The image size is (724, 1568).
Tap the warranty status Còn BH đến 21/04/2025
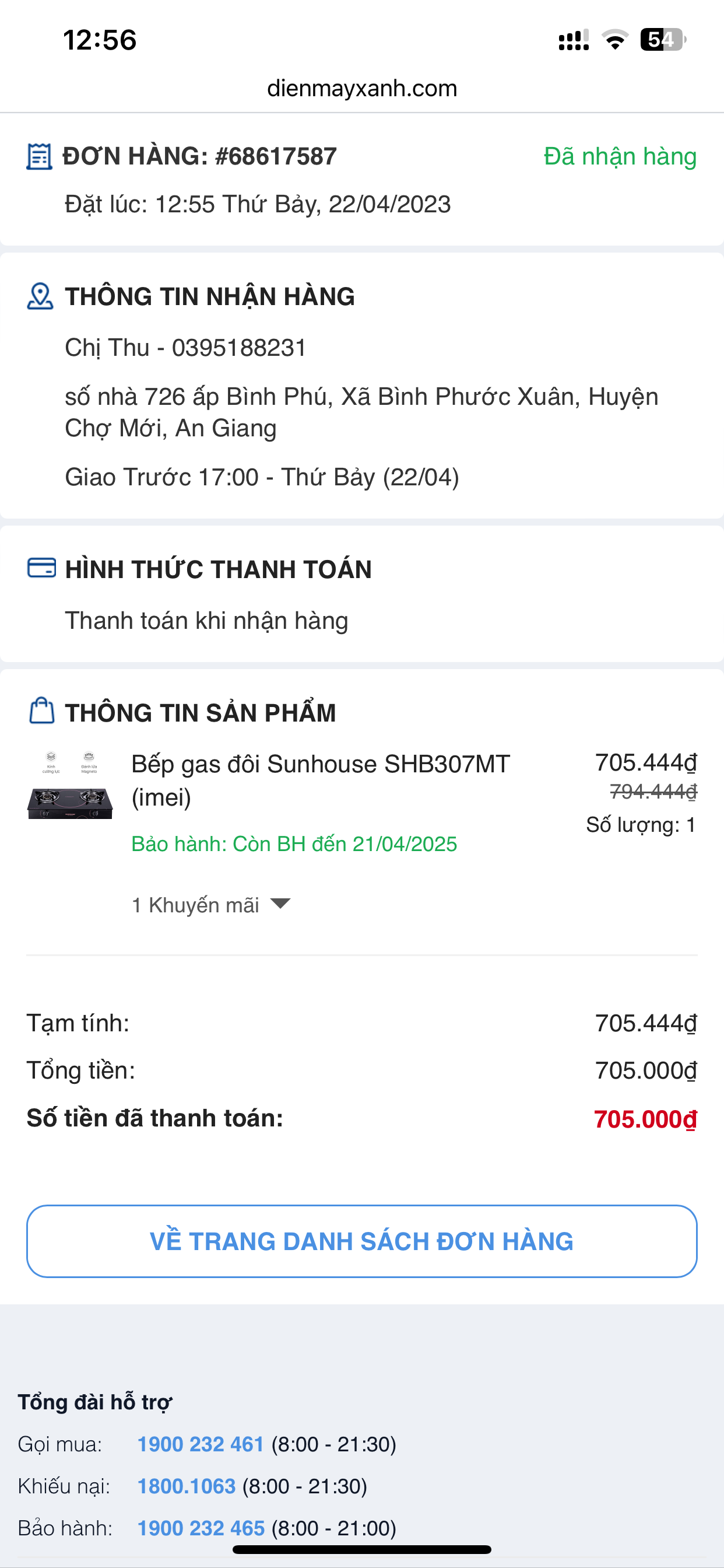[x=294, y=844]
